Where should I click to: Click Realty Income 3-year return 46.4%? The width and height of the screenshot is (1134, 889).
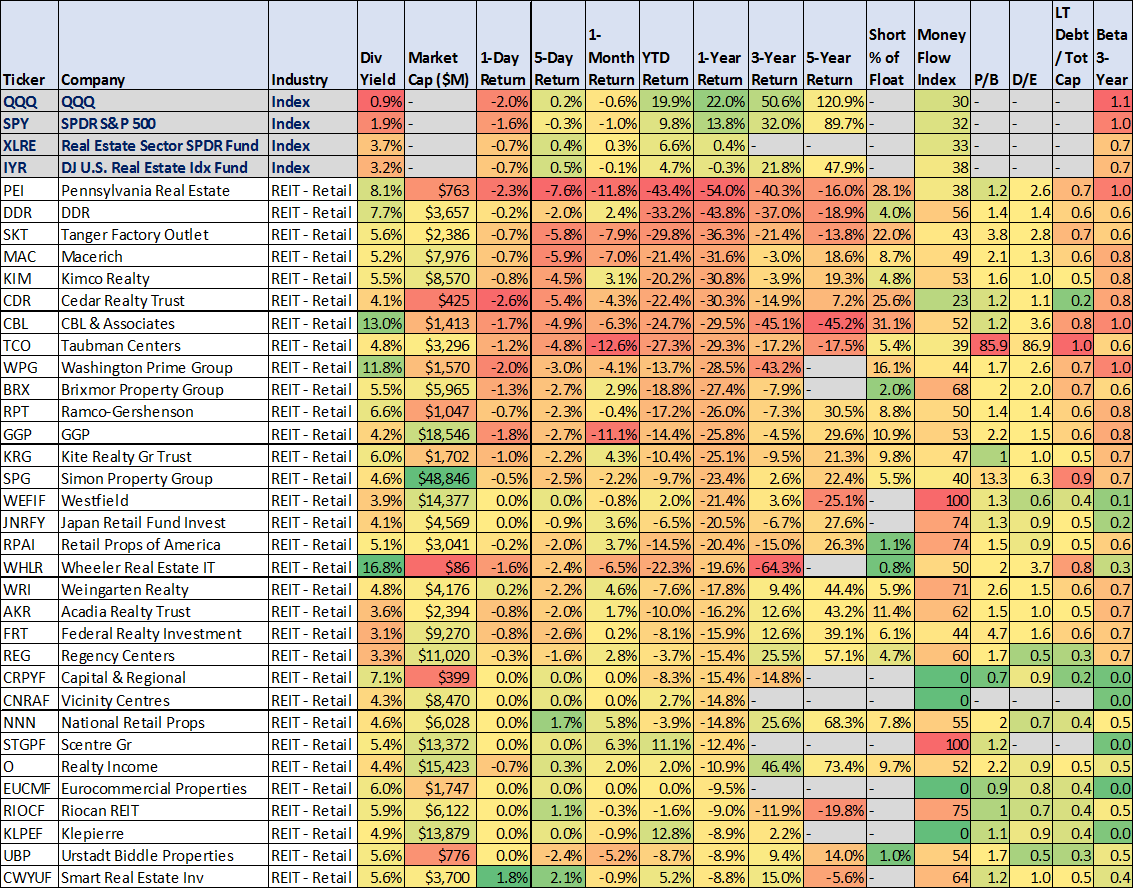[776, 767]
